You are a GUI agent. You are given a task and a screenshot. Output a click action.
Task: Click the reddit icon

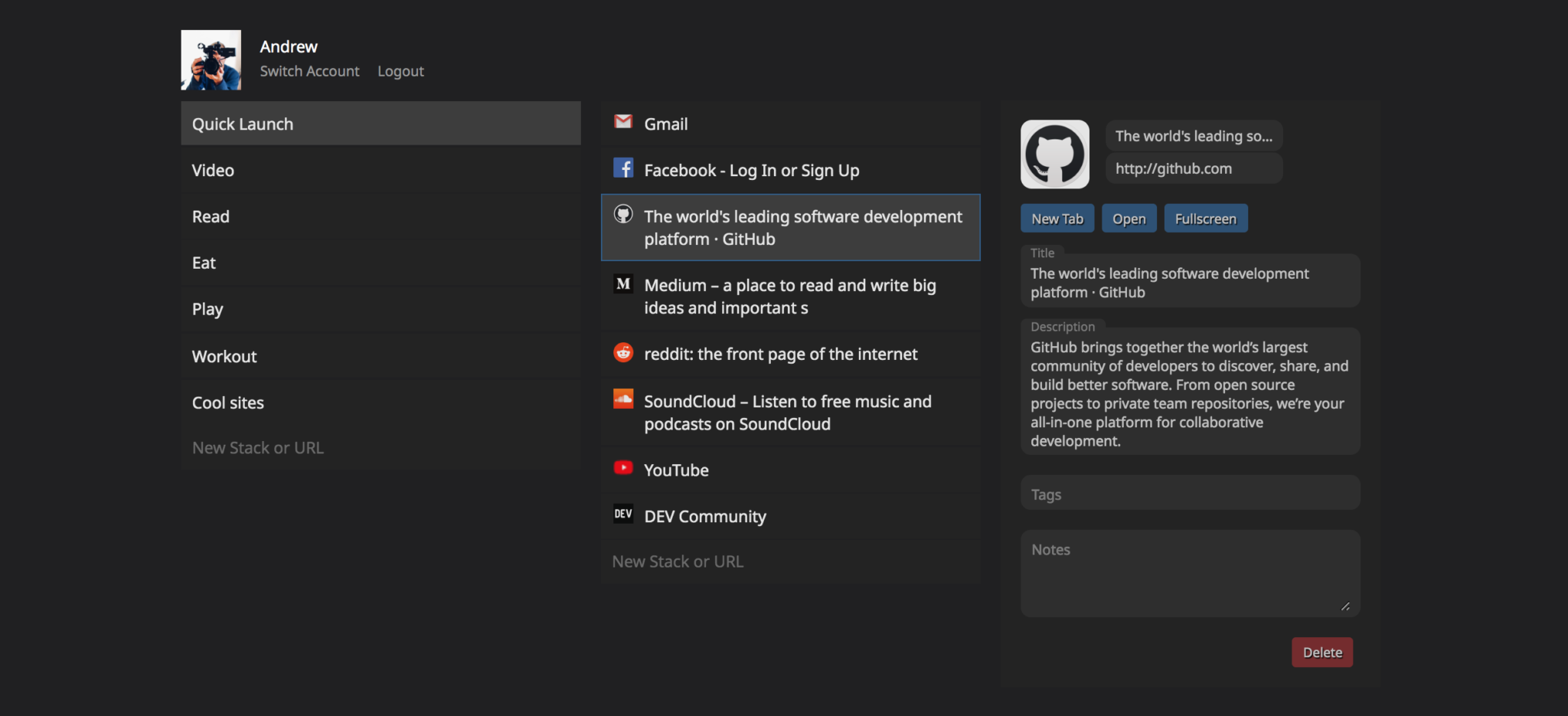click(x=623, y=353)
